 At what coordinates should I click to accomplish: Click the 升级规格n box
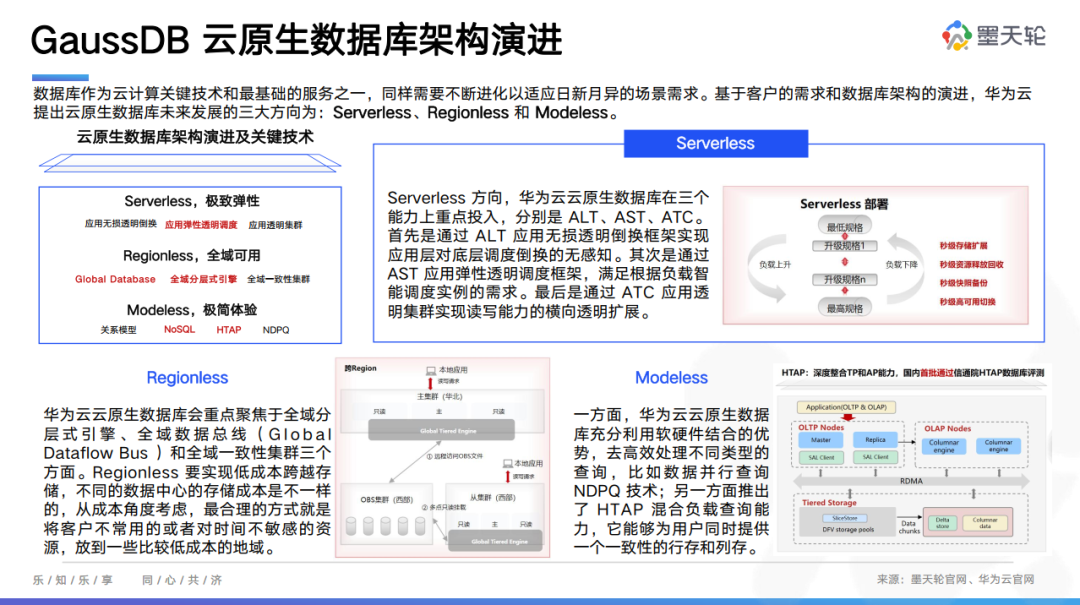click(844, 280)
